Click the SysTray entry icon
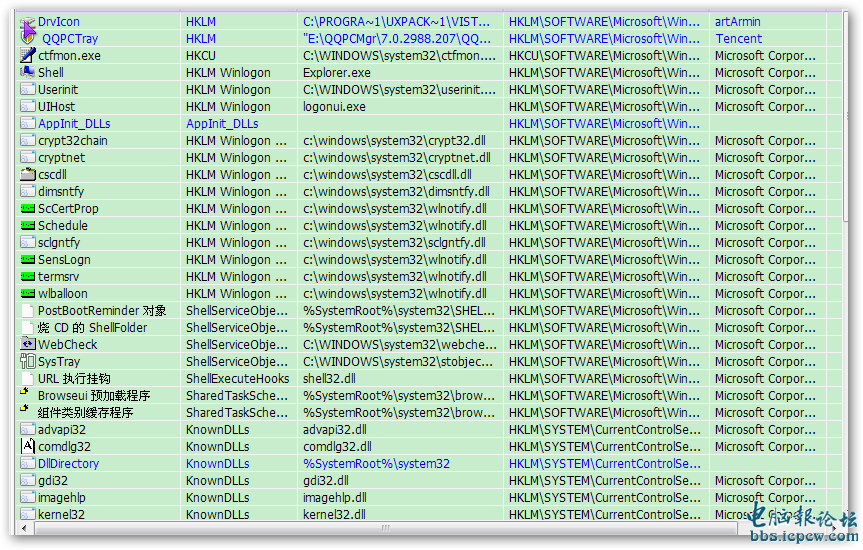Screen dimensions: 863x550 (x=28, y=361)
